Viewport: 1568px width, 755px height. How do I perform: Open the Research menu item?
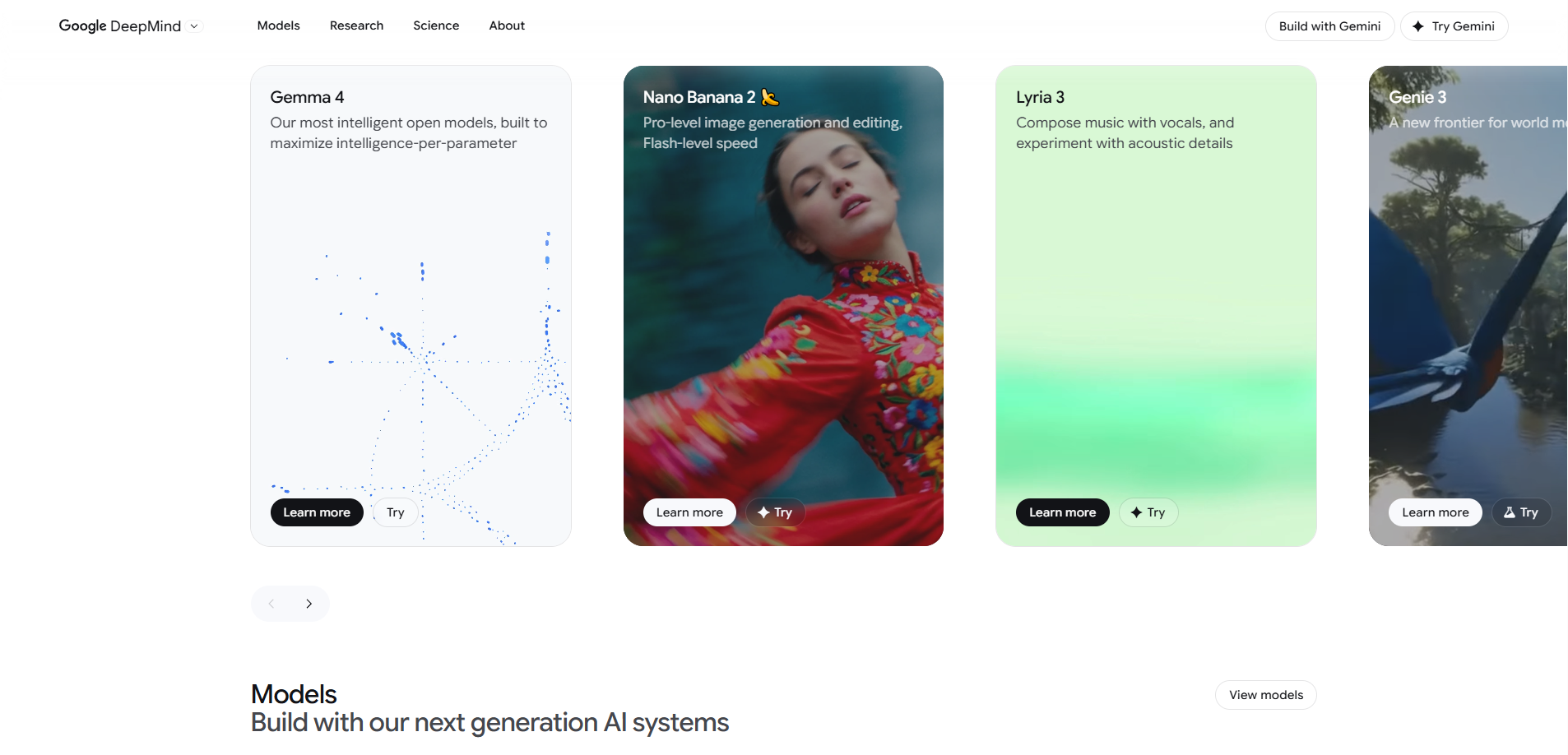click(x=356, y=25)
